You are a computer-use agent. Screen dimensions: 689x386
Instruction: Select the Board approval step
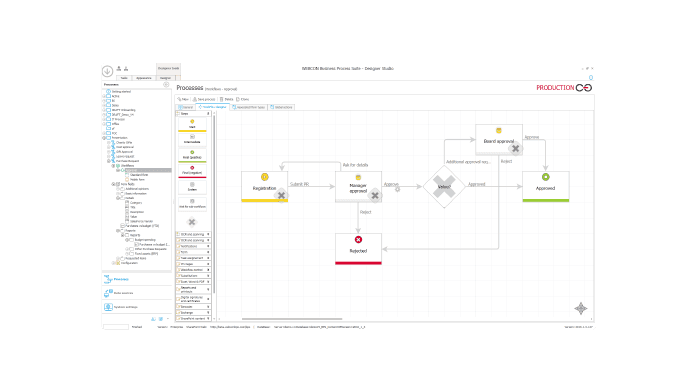499,139
